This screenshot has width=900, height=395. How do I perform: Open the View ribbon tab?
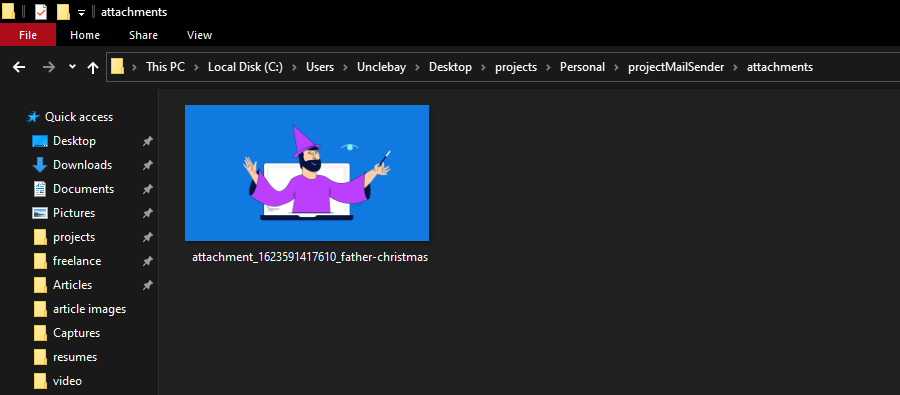coord(199,35)
